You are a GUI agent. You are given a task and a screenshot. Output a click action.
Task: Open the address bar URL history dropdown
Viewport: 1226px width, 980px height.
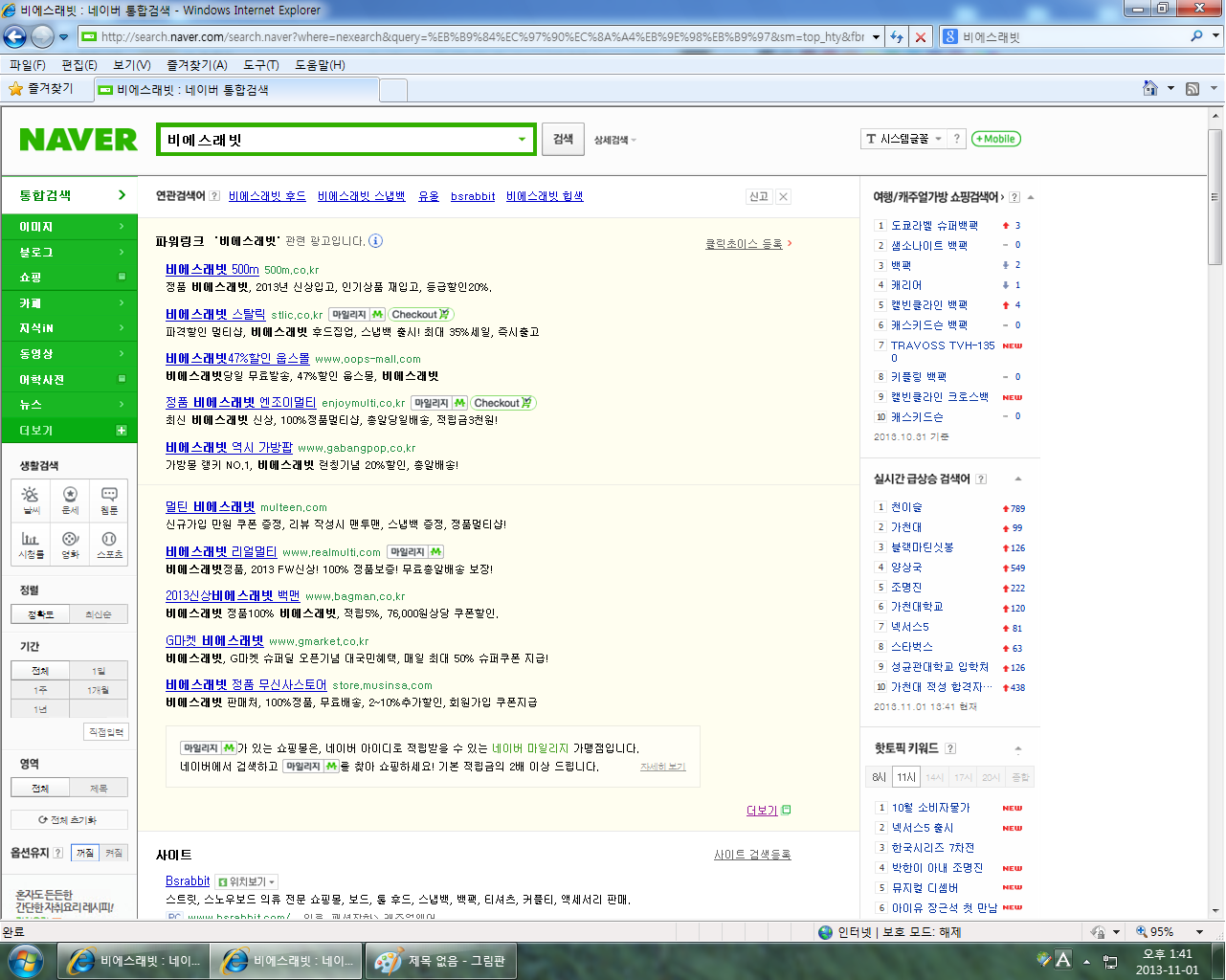pyautogui.click(x=876, y=36)
